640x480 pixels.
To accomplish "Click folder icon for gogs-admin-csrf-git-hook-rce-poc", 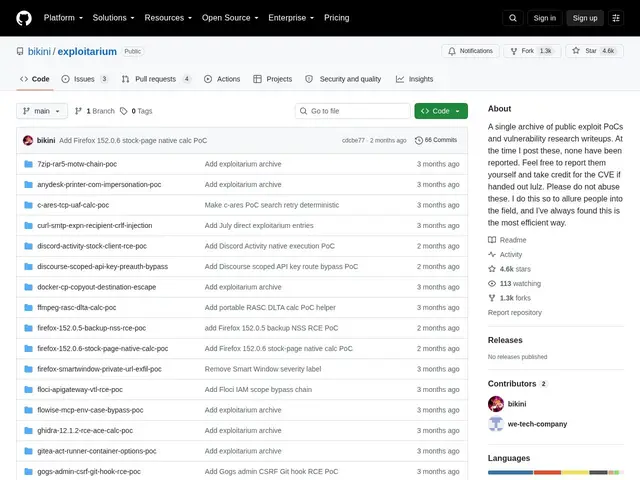I will click(28, 471).
